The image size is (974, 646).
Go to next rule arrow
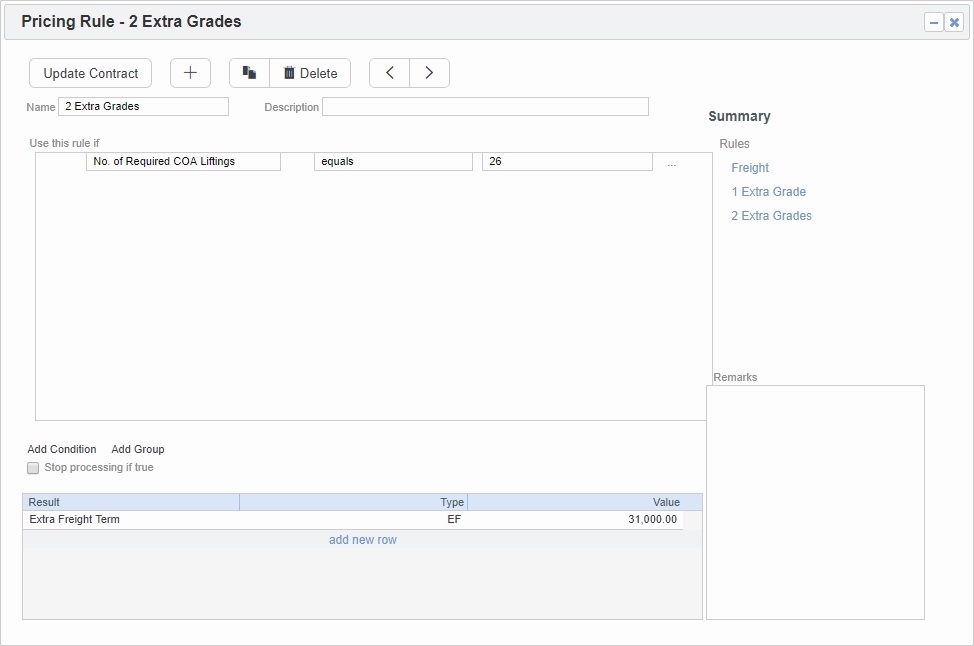point(429,73)
